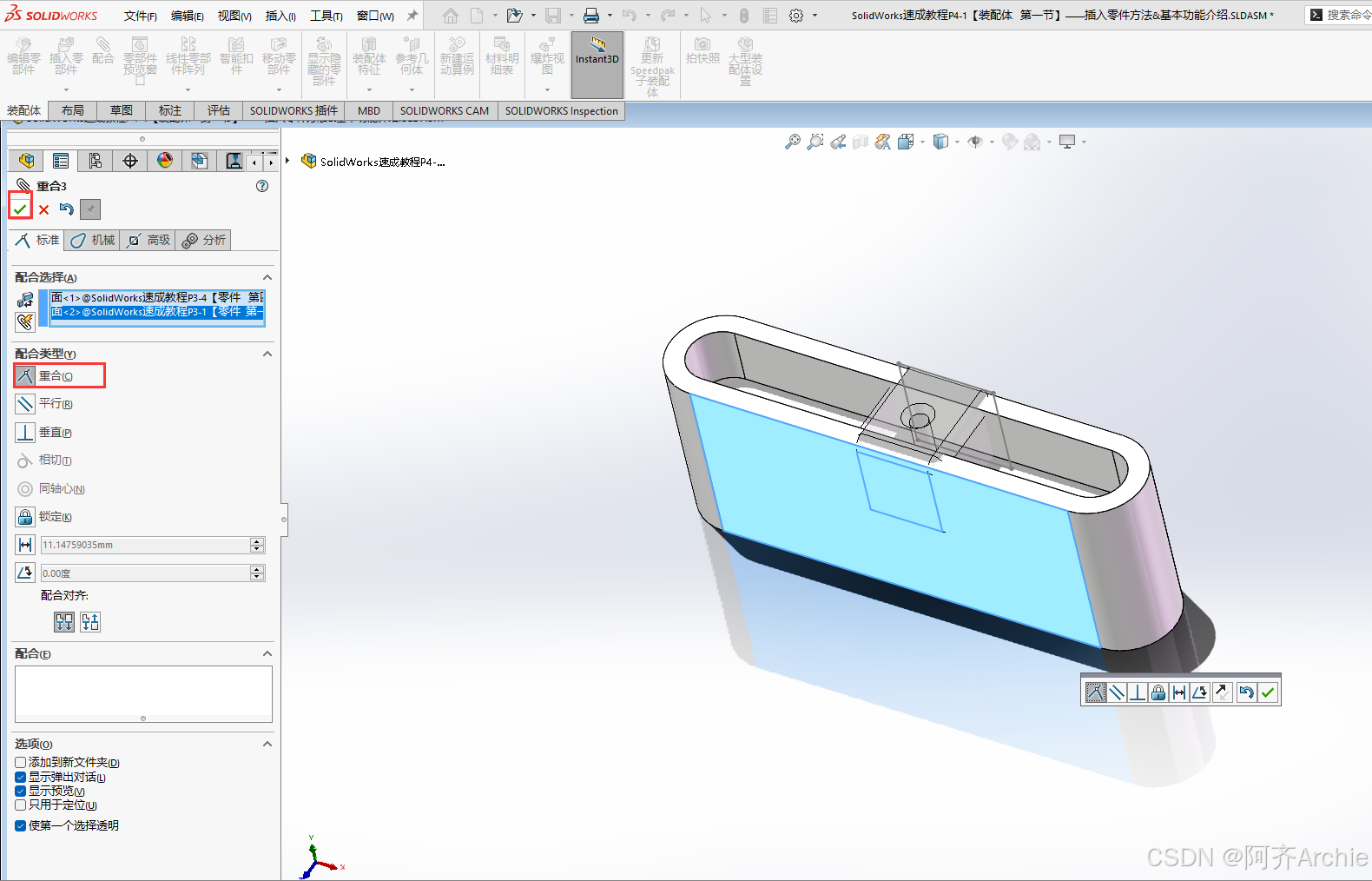Click Previous View icon in view toolbar
Image resolution: width=1372 pixels, height=881 pixels.
[837, 142]
